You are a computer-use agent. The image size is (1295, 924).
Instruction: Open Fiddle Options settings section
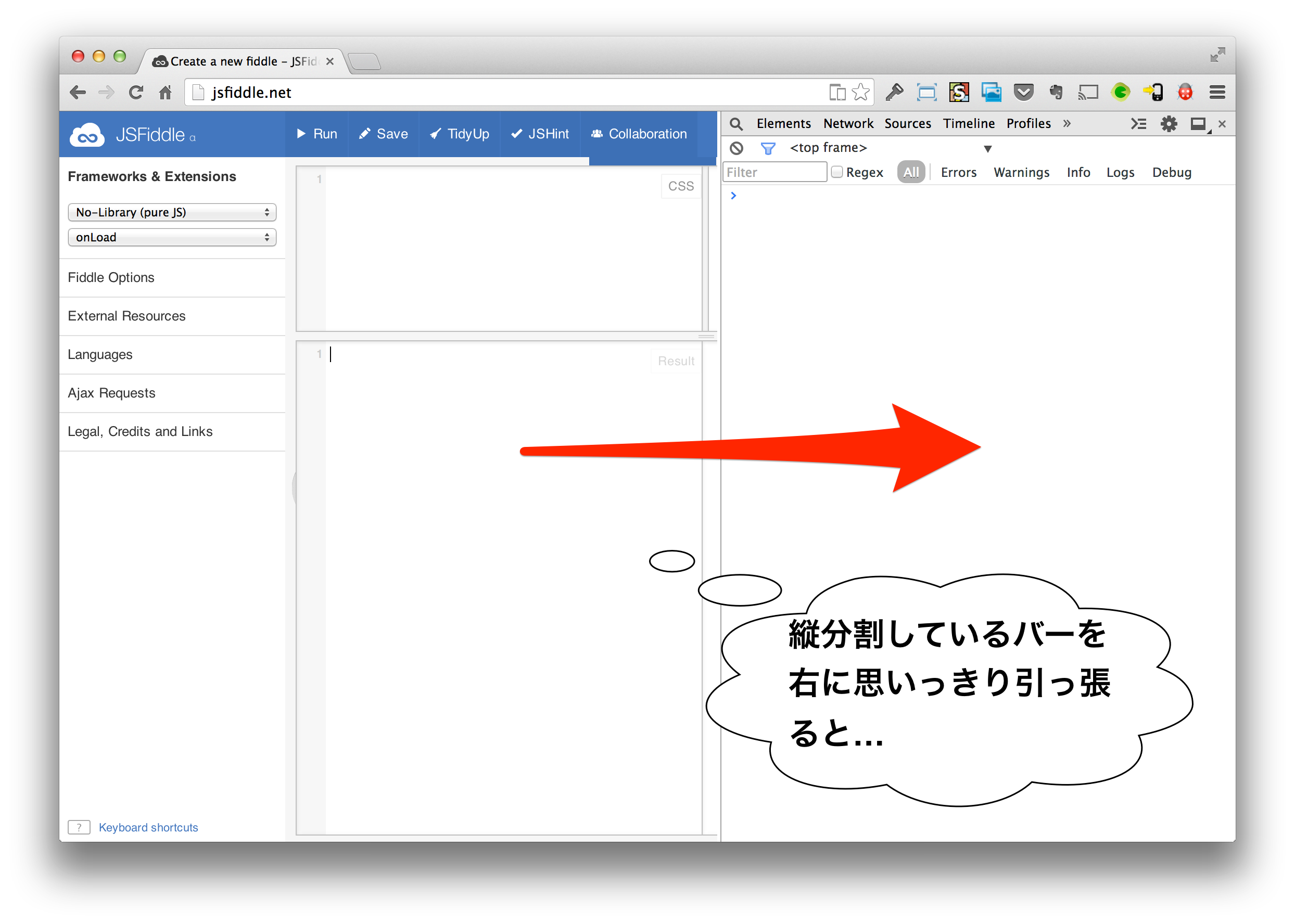tap(110, 278)
